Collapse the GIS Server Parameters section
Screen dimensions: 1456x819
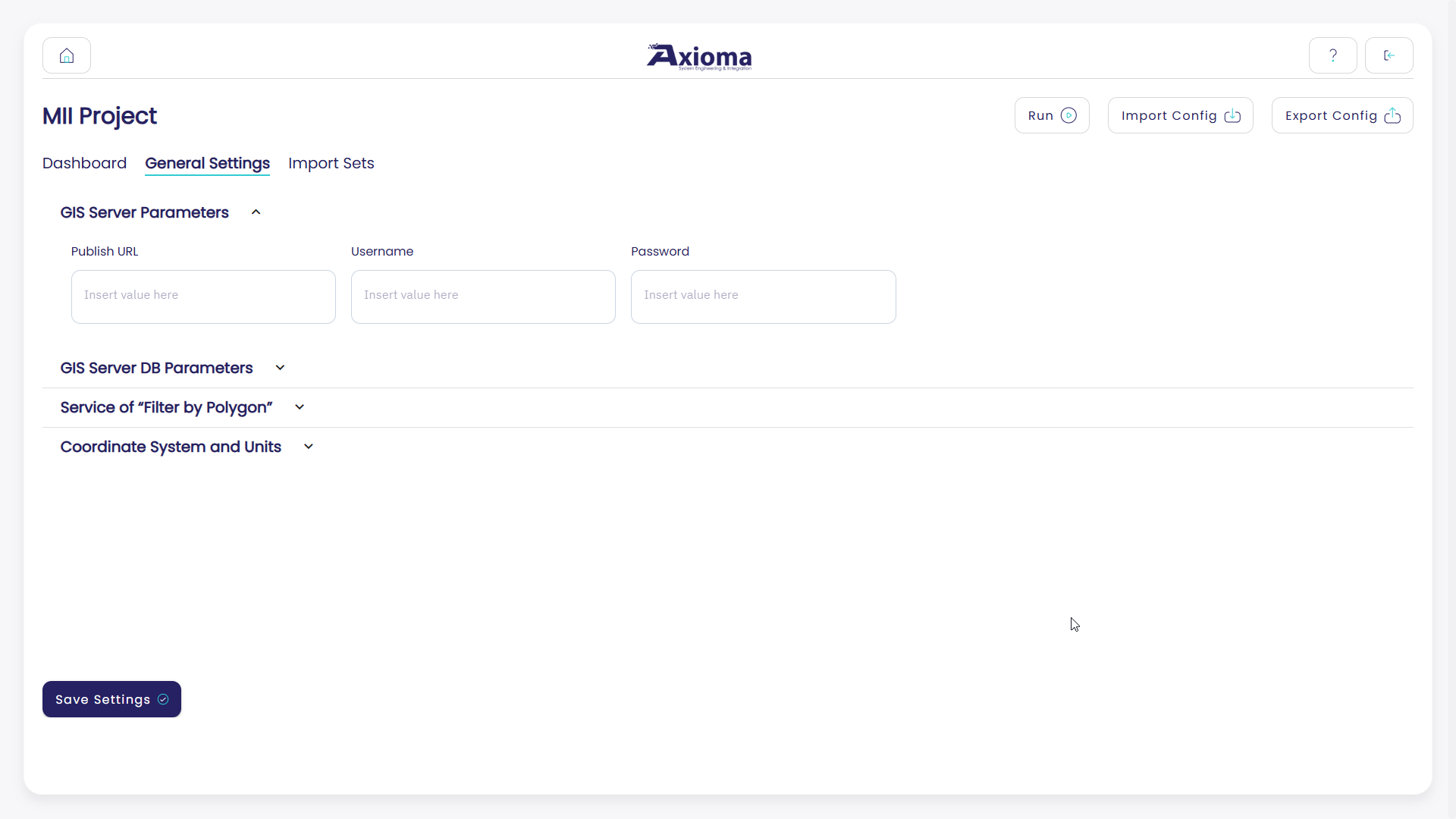tap(256, 212)
